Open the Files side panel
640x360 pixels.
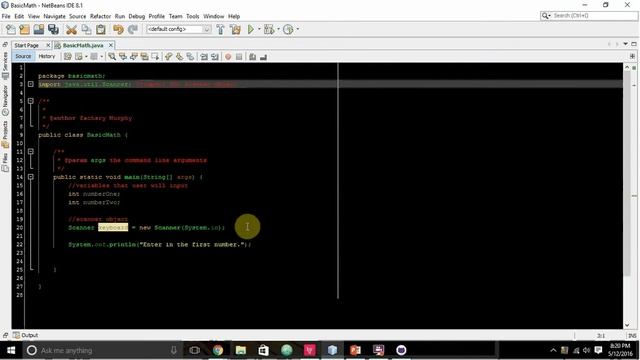tap(5, 162)
